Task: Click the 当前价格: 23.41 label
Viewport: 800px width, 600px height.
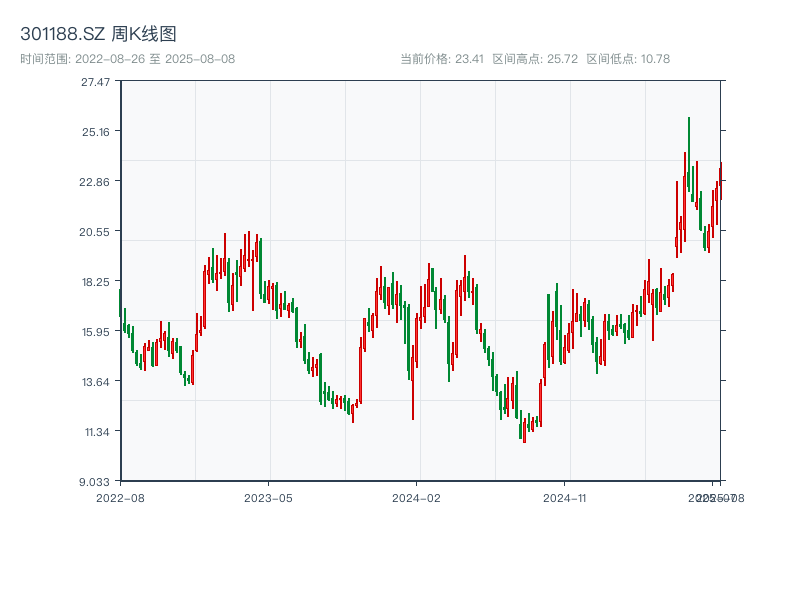Action: tap(442, 59)
